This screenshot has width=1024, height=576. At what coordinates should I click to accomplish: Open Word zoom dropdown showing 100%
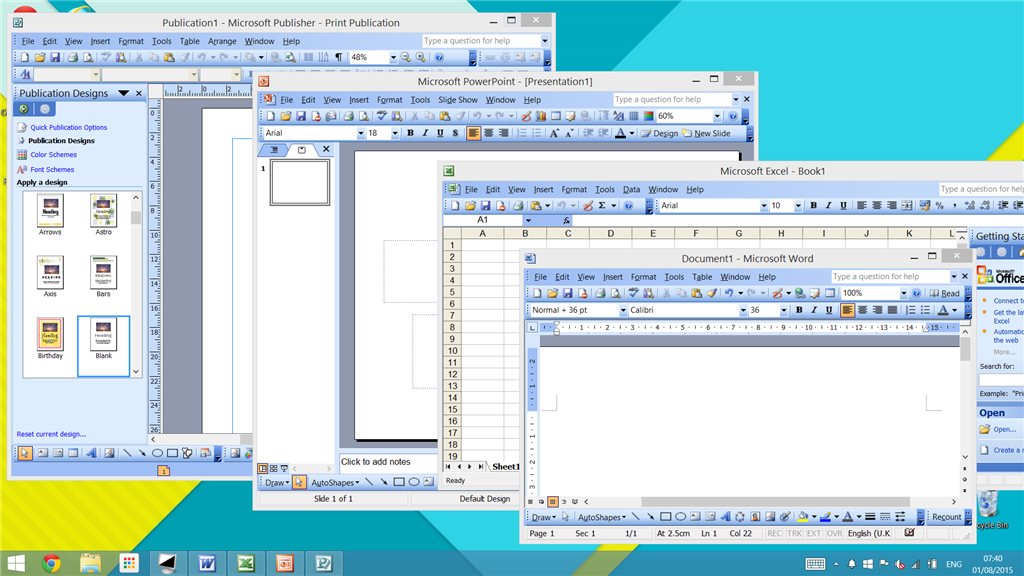click(904, 294)
